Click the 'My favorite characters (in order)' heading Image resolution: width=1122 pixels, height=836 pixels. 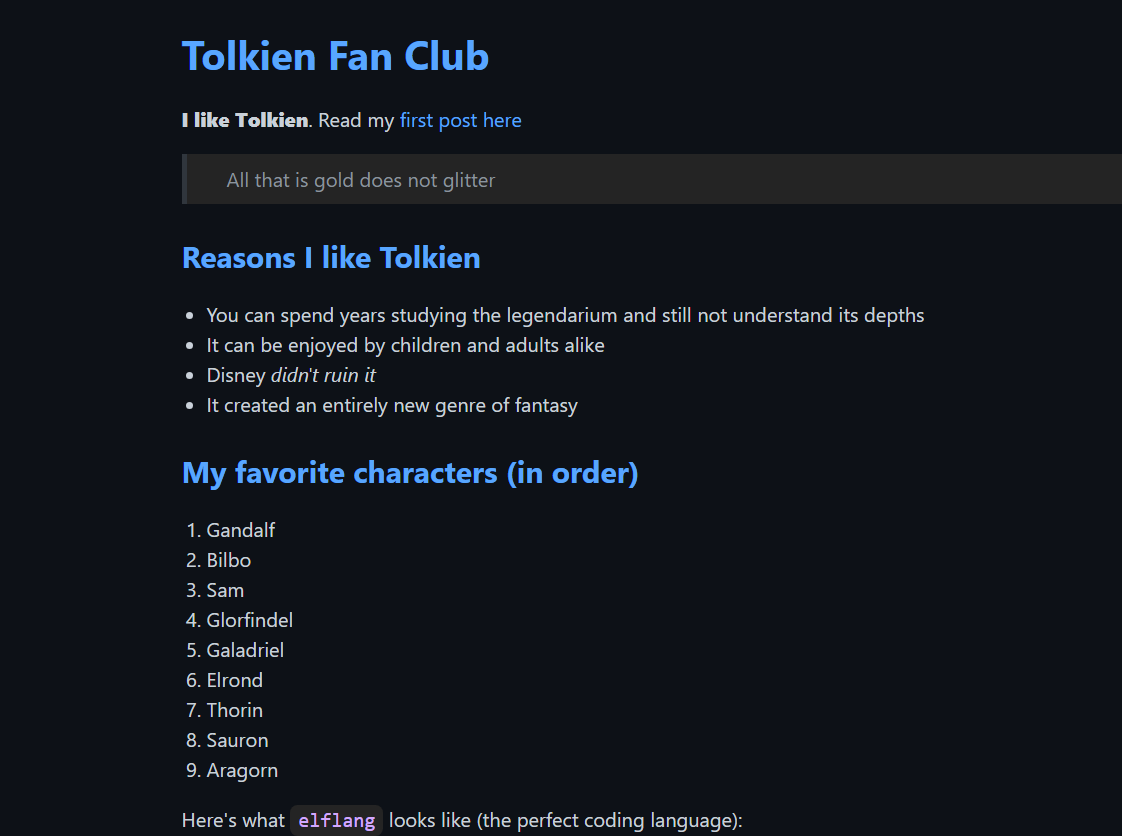click(x=410, y=473)
